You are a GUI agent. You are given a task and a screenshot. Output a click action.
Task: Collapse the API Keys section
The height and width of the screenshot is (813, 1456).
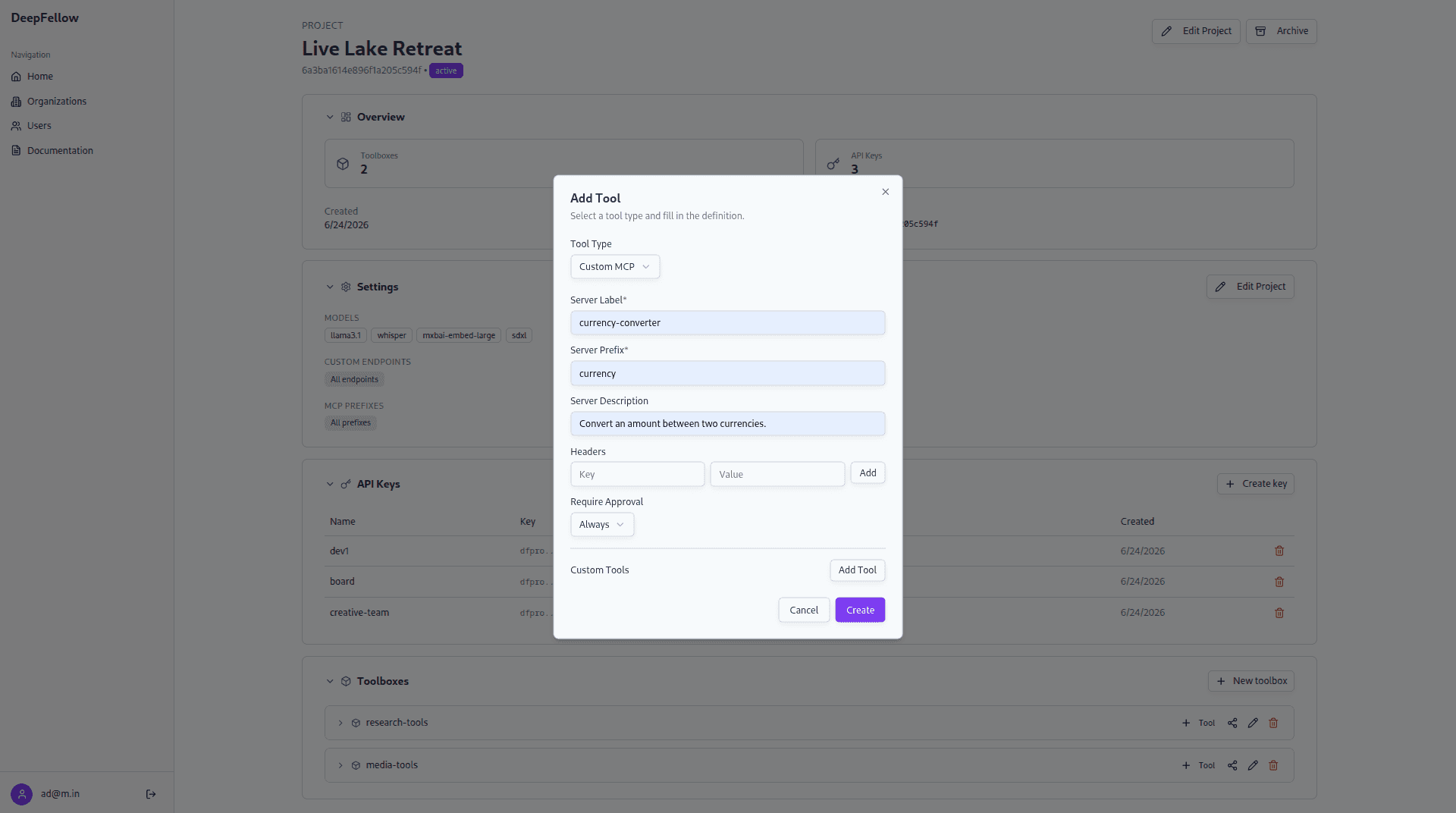click(330, 485)
